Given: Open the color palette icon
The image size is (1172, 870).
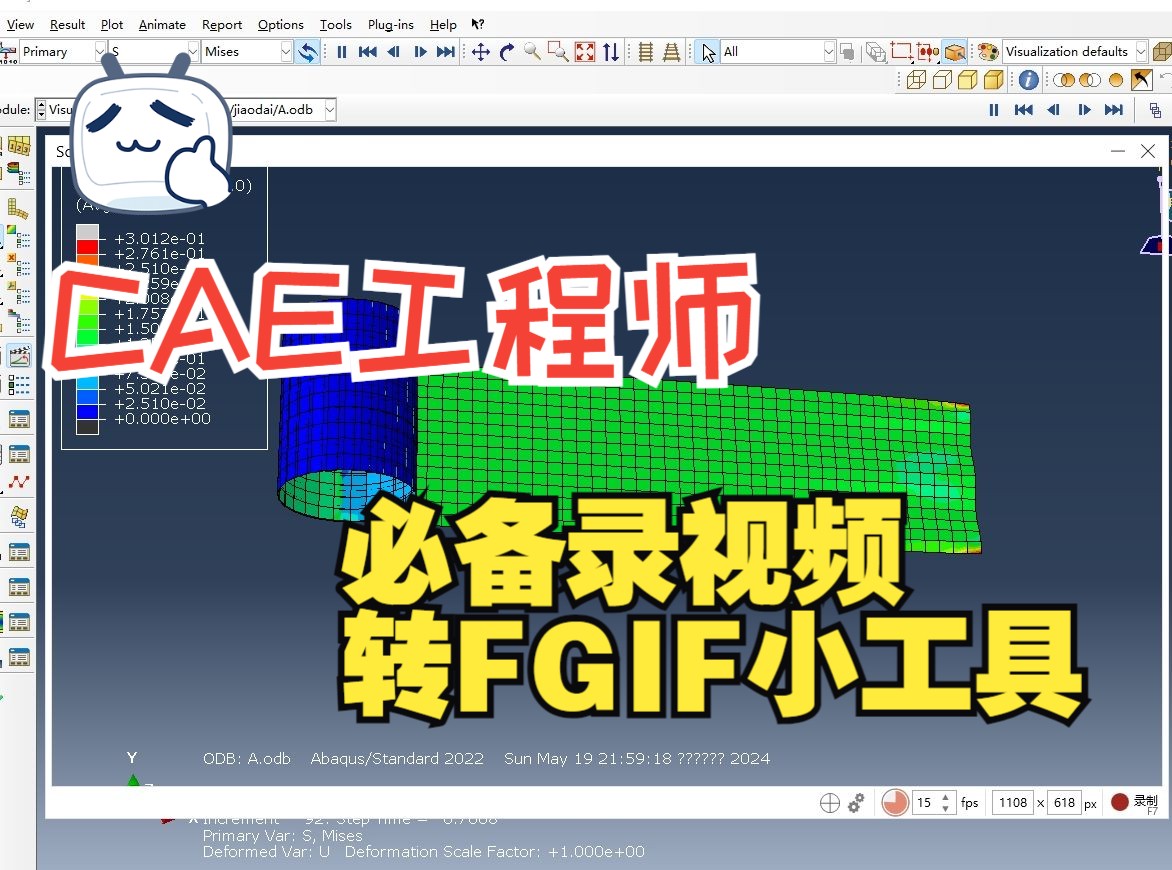Looking at the screenshot, I should pyautogui.click(x=988, y=52).
